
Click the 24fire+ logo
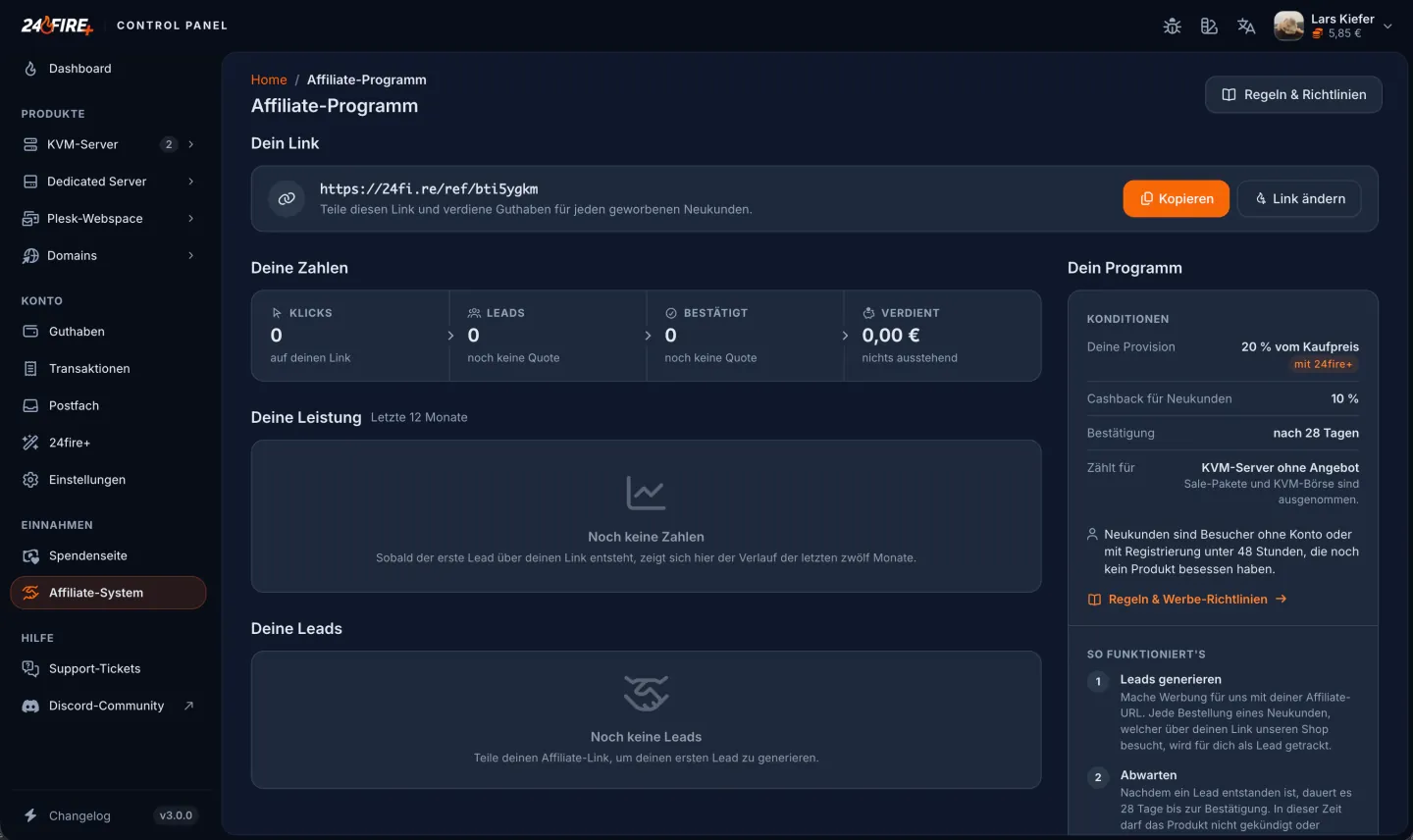pyautogui.click(x=58, y=26)
